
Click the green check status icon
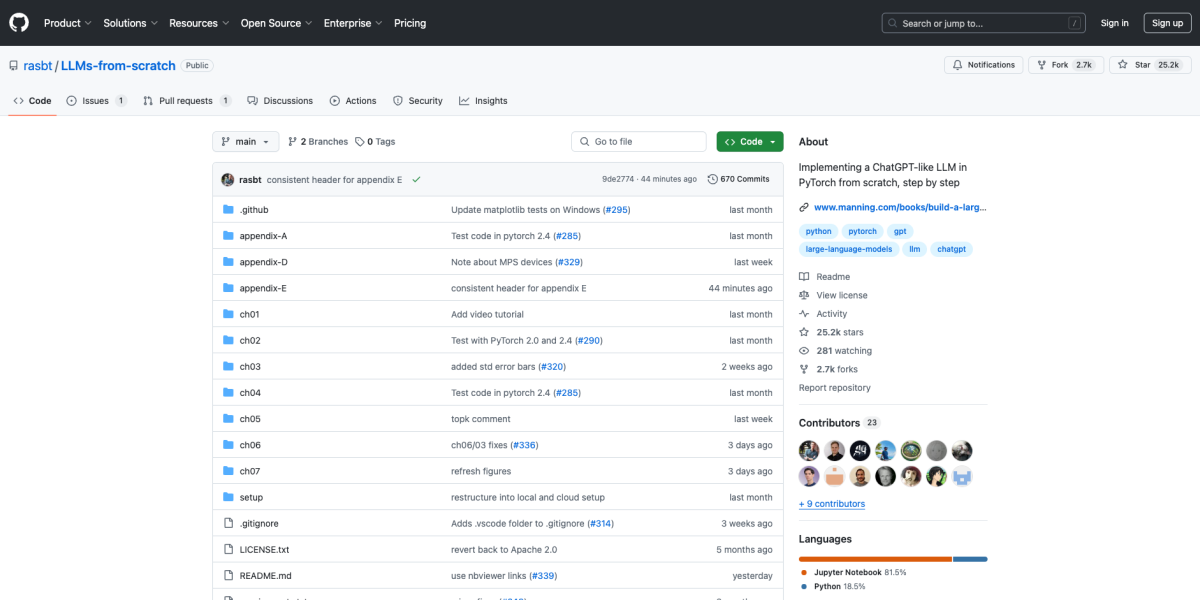416,180
